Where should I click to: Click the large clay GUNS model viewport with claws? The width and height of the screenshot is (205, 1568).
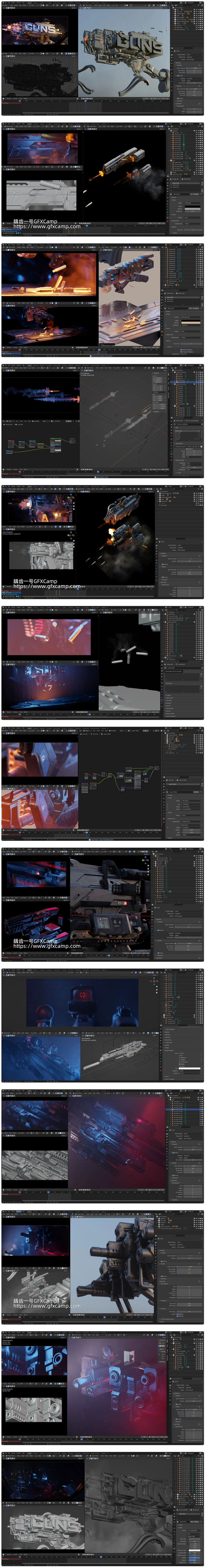pyautogui.click(x=125, y=51)
